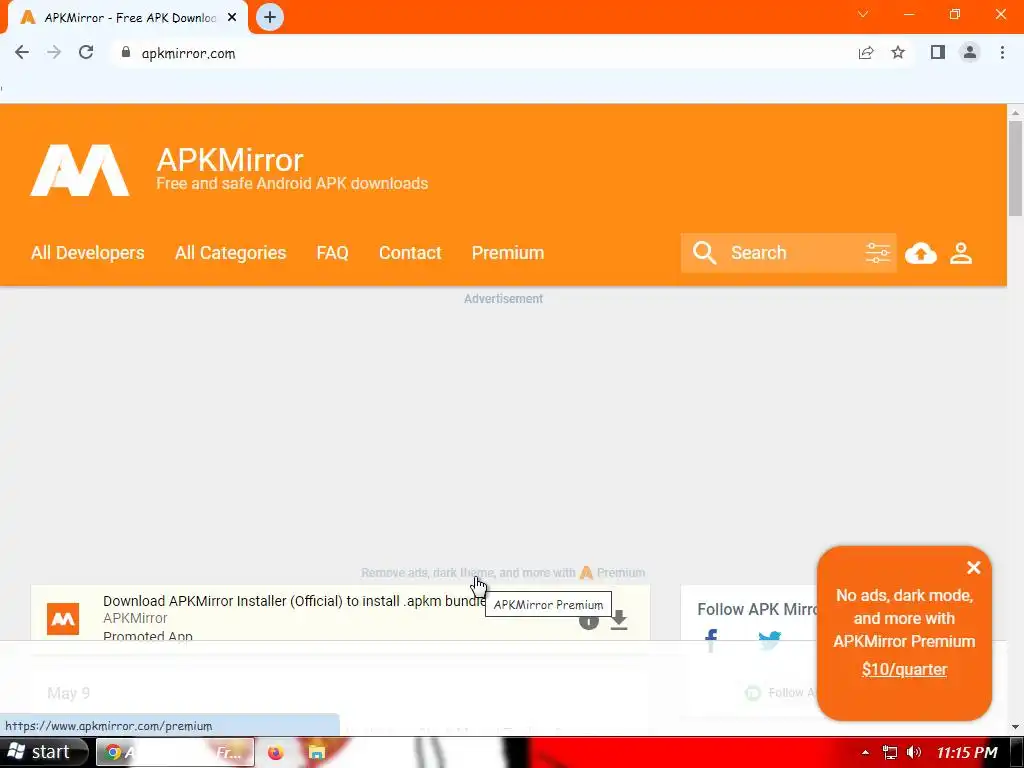1024x768 pixels.
Task: Open Firefox from the taskbar
Action: [x=276, y=753]
